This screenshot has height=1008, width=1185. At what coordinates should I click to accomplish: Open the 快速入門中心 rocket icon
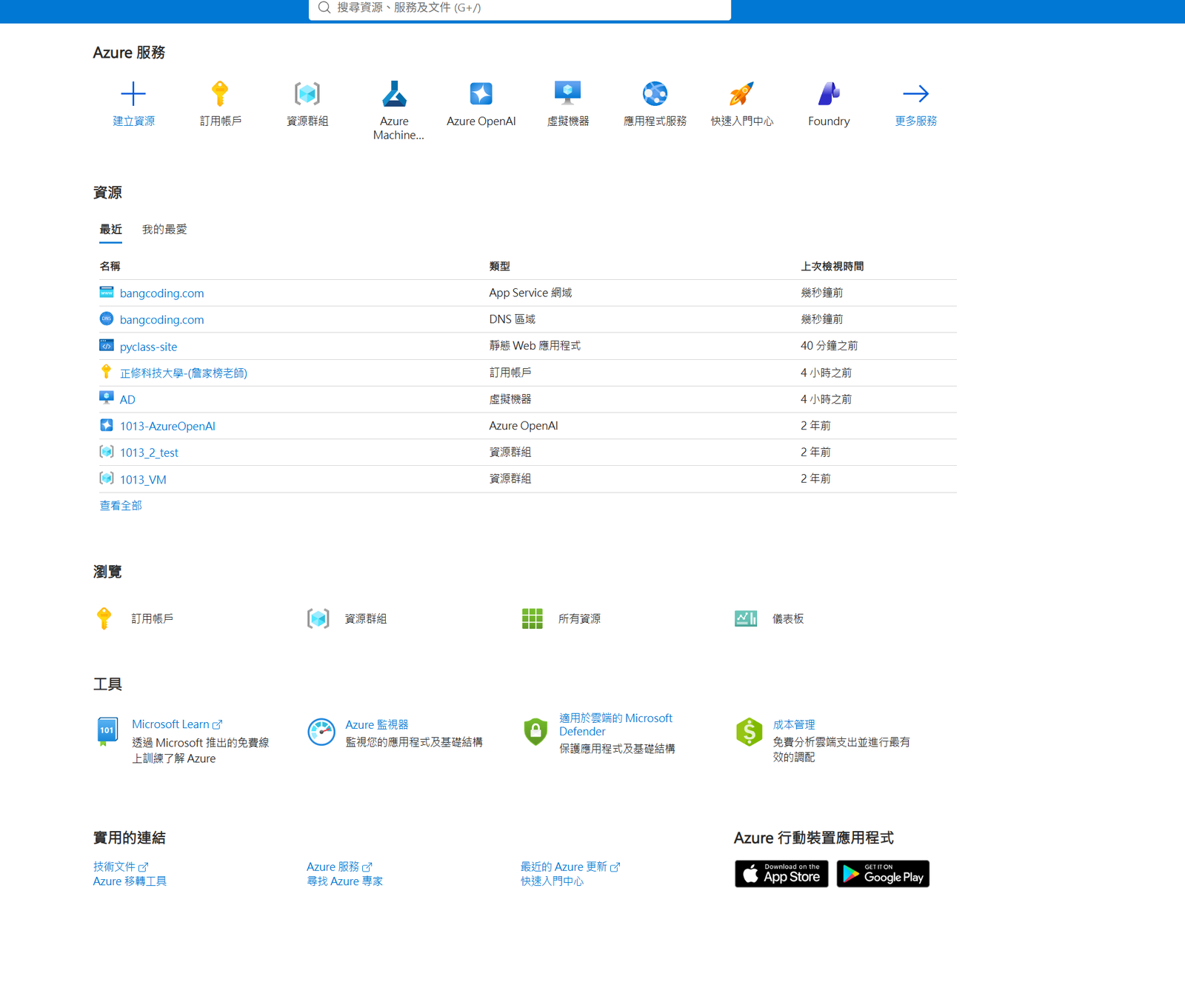(742, 93)
